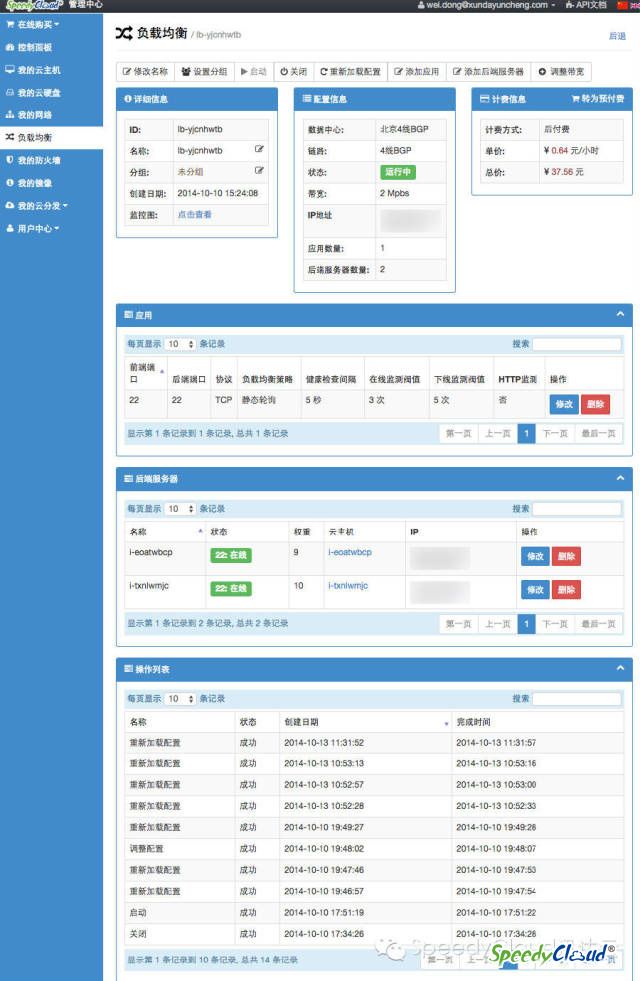Click status badge 22: 在线 for i-txnlwmjc
The width and height of the screenshot is (640, 981).
pyautogui.click(x=231, y=588)
